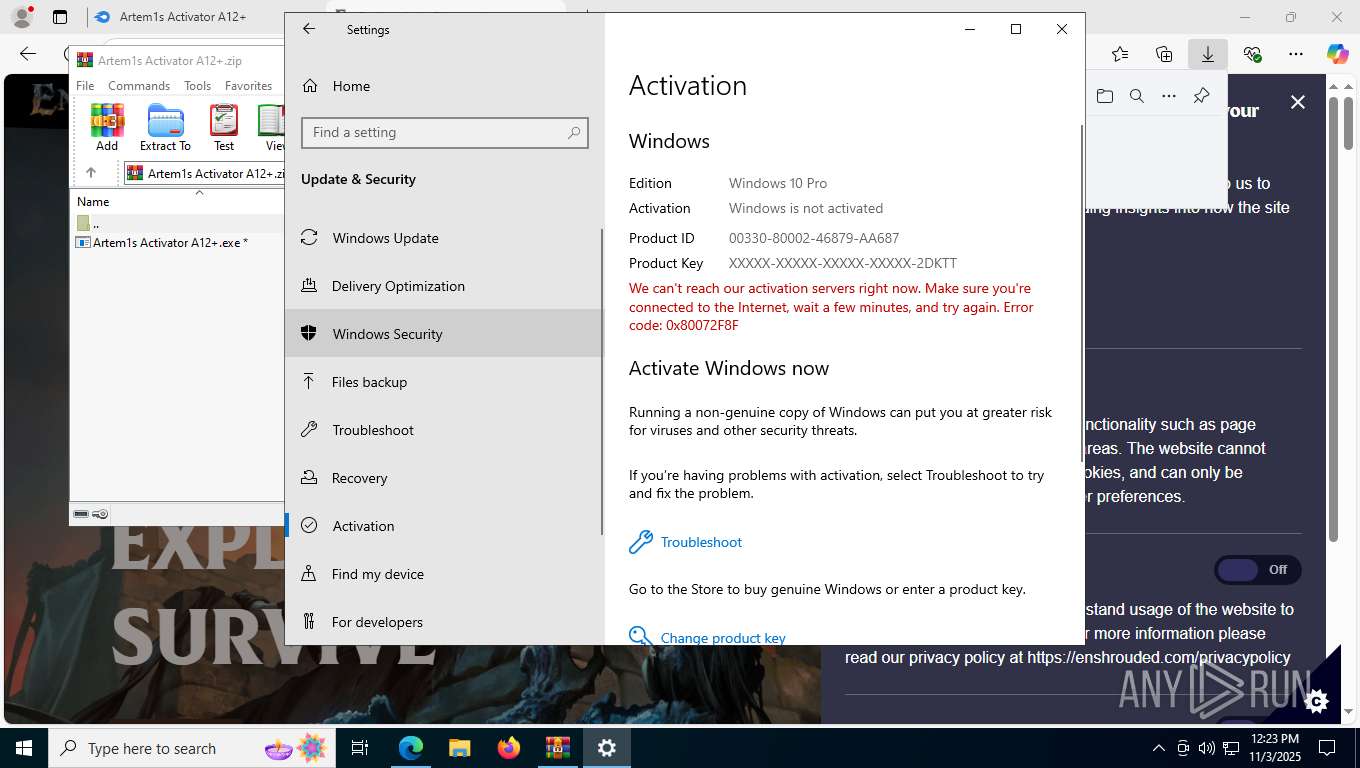Viewport: 1360px width, 768px height.
Task: Click the WinRAR Extract To icon
Action: pyautogui.click(x=165, y=128)
